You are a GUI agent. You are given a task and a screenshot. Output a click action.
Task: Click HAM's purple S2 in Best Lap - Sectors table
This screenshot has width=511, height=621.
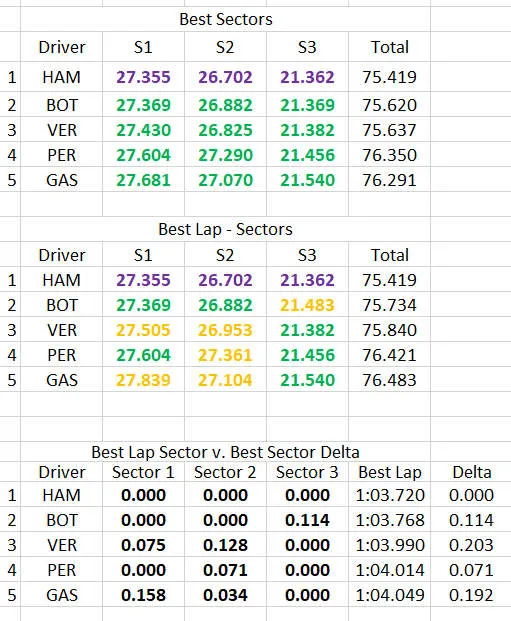[225, 280]
